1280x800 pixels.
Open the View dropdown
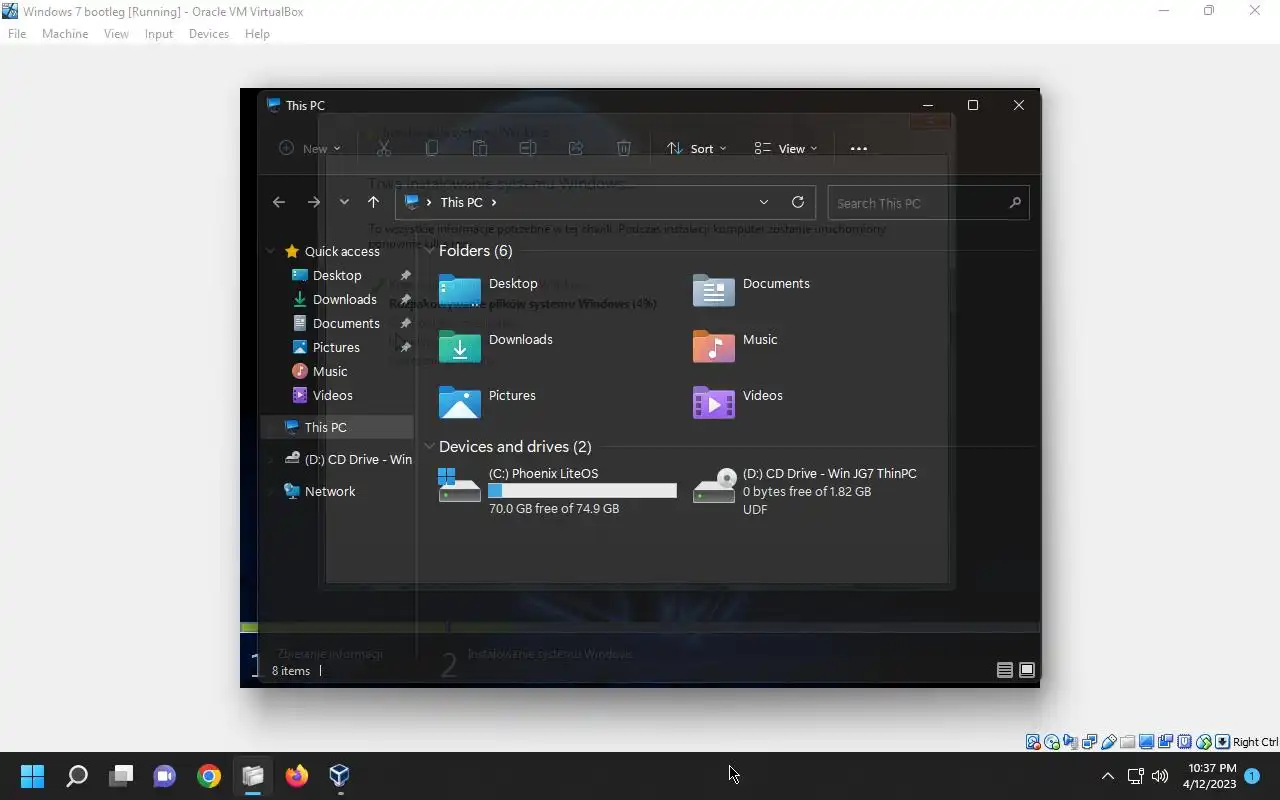786,148
